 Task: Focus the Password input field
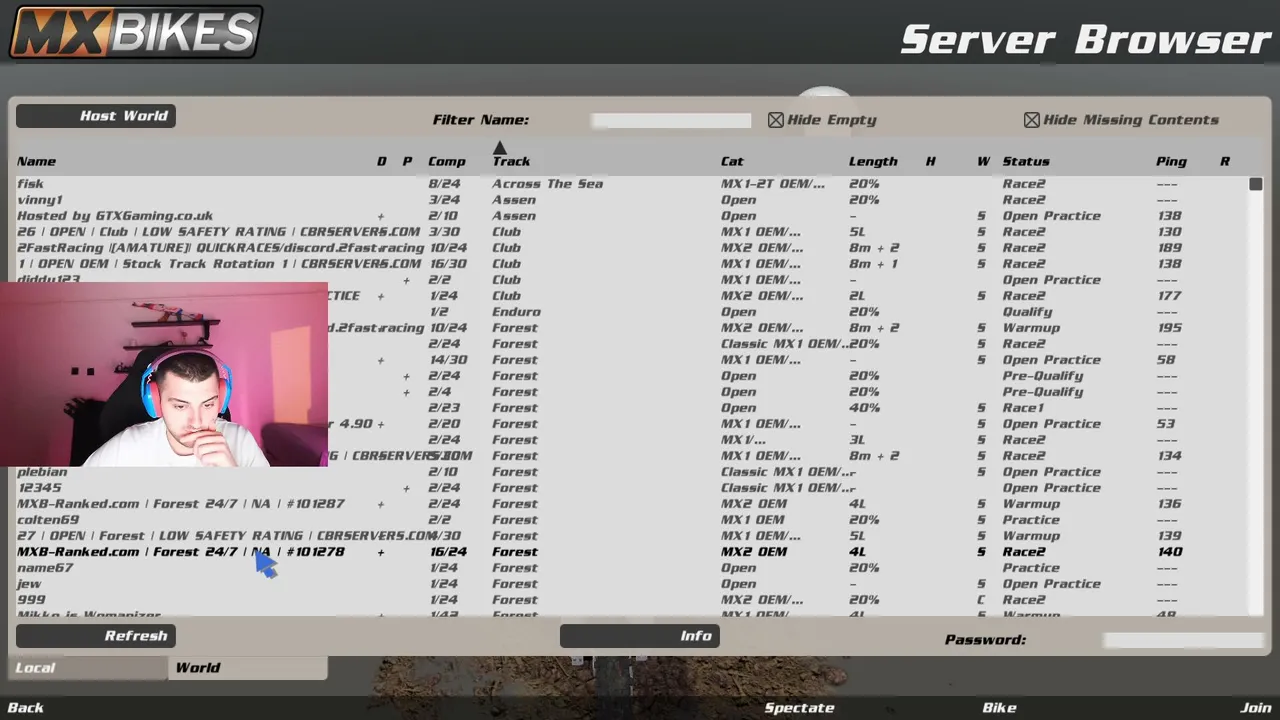point(1183,640)
